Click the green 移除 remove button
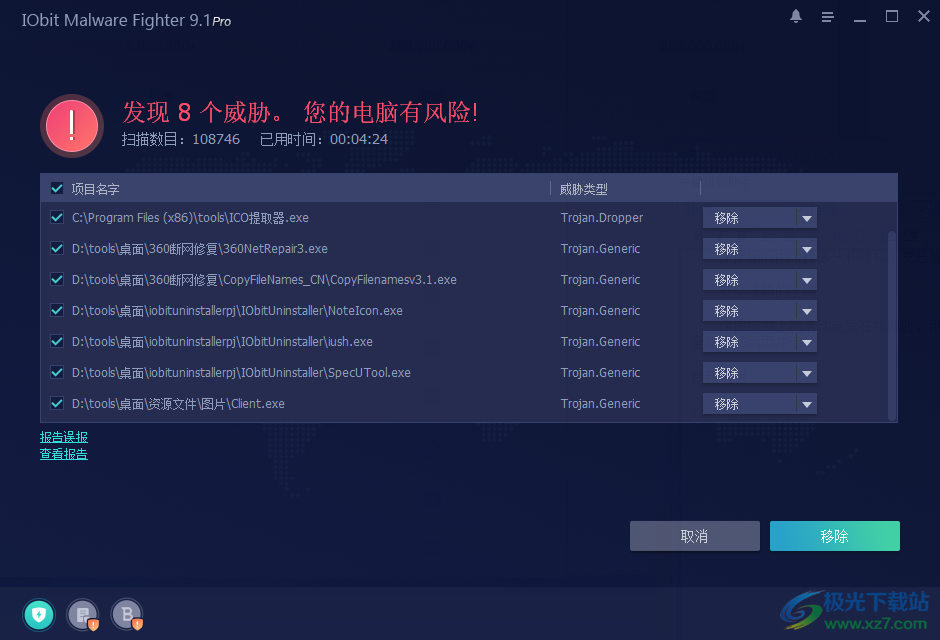The height and width of the screenshot is (640, 940). 834,536
